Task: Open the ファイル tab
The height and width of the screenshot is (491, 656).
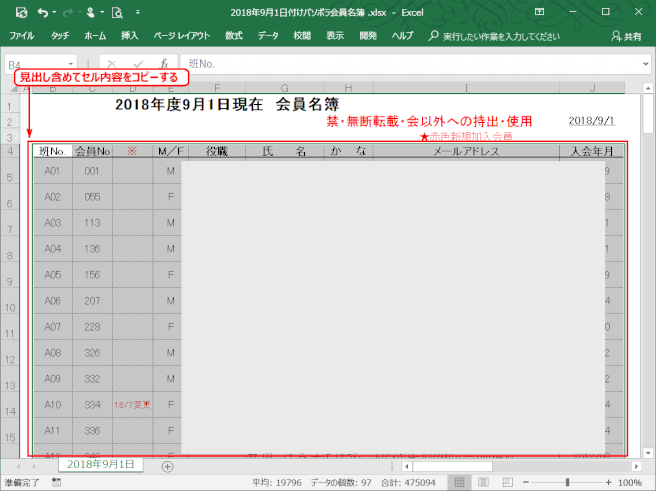Action: pos(22,36)
